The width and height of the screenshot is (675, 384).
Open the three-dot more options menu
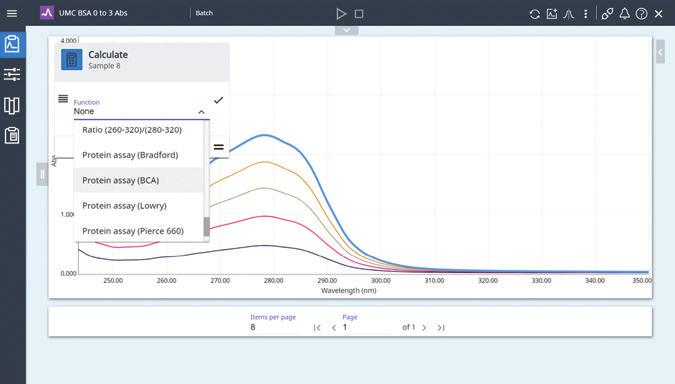[585, 14]
